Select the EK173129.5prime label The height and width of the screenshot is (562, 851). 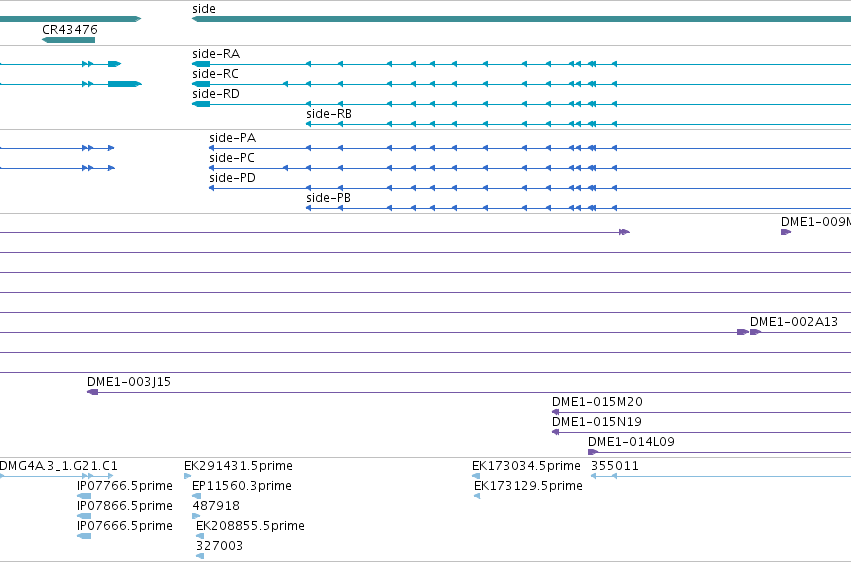click(529, 486)
